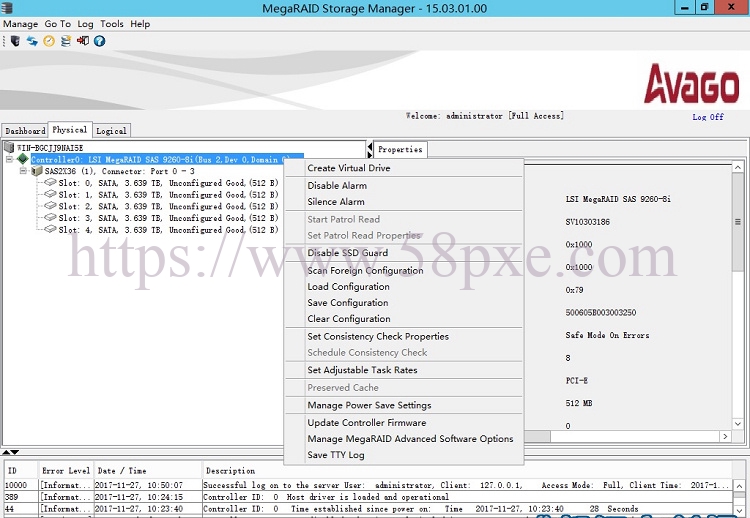Select log entry with ID 389
The image size is (750, 518).
pyautogui.click(x=368, y=497)
